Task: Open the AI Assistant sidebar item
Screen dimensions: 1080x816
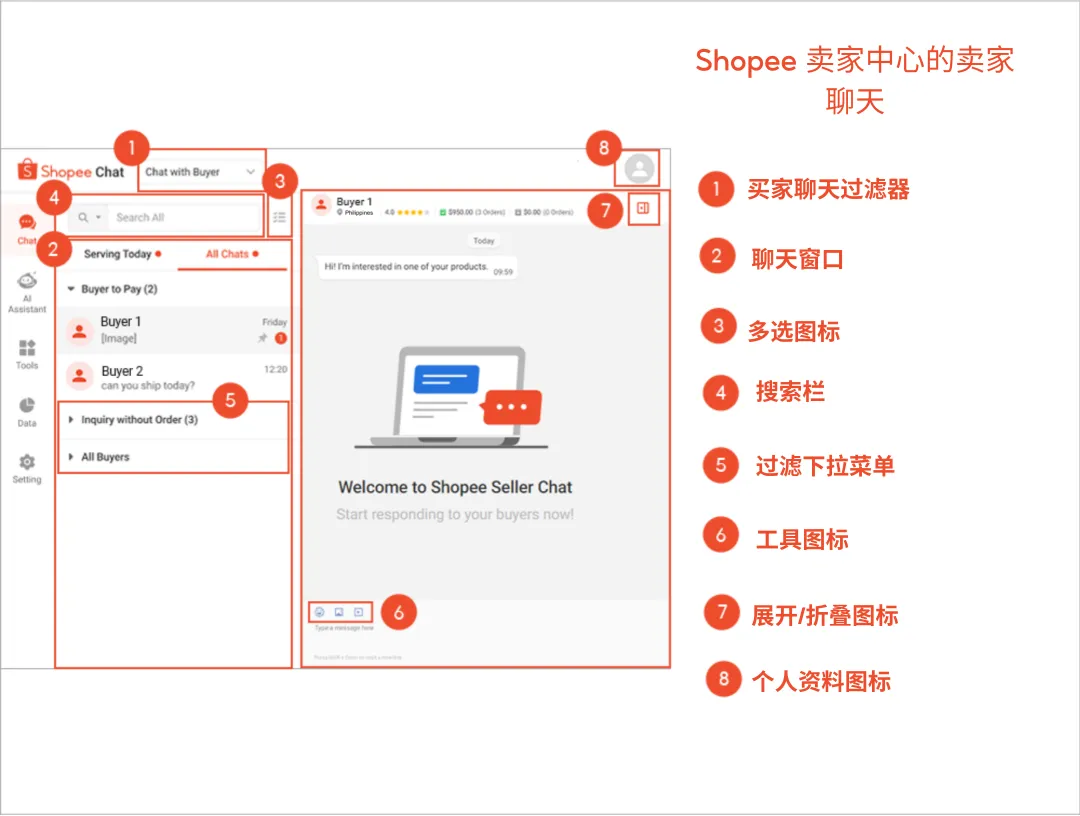Action: click(27, 293)
